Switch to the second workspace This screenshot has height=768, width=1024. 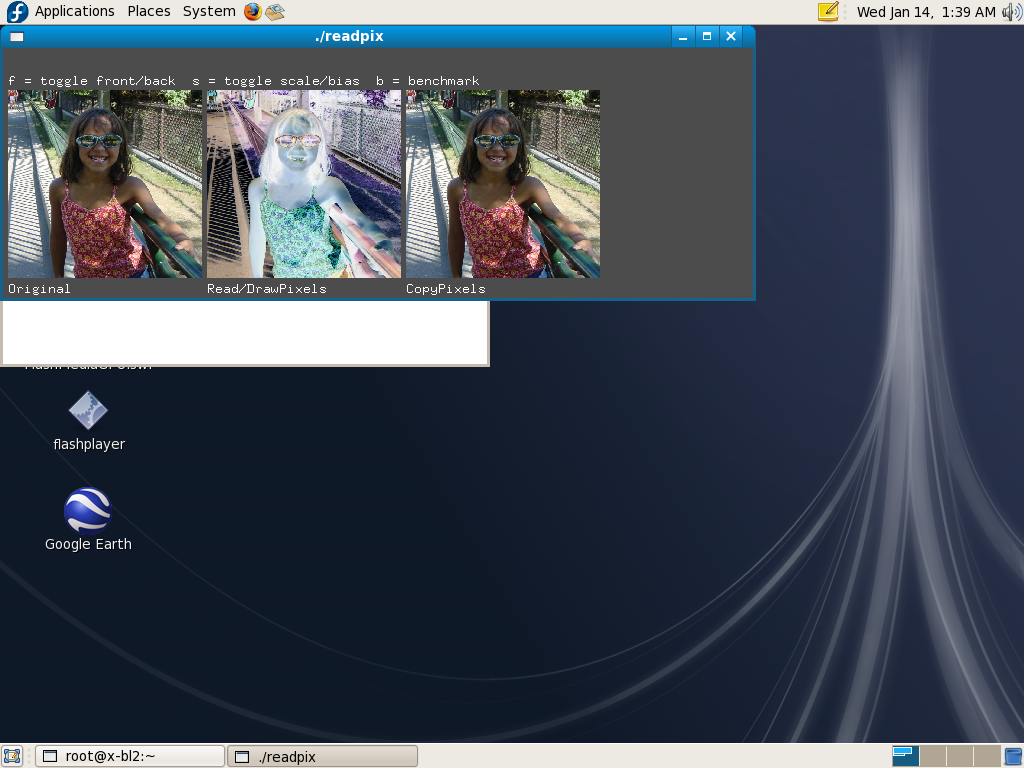pyautogui.click(x=932, y=756)
